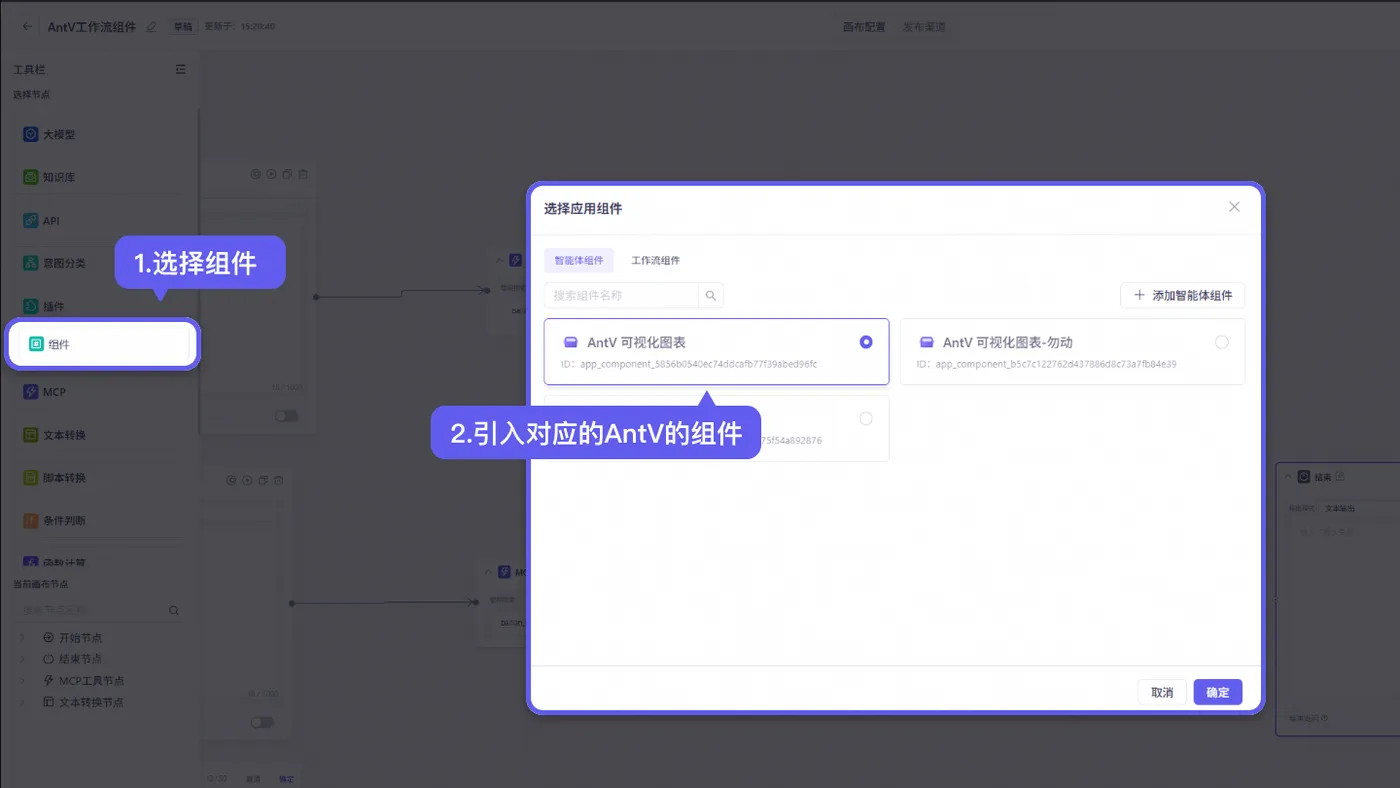Expand the 开始节点 tree item
The width and height of the screenshot is (1400, 788).
pos(22,638)
